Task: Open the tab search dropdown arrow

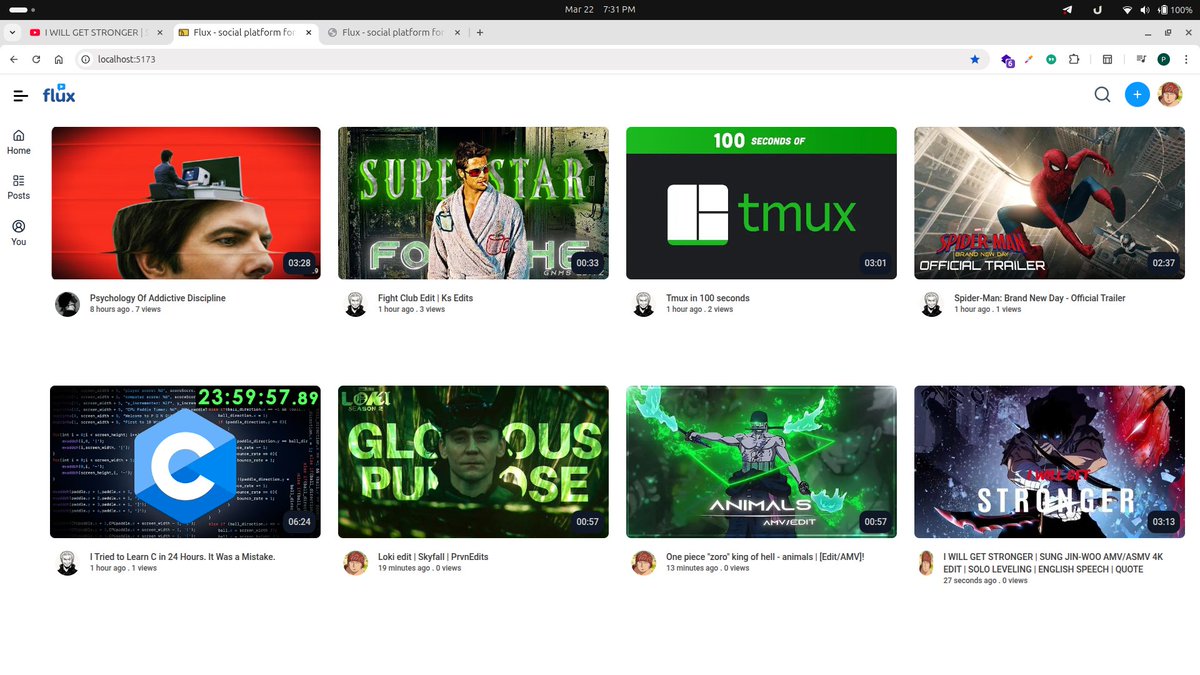Action: click(12, 32)
